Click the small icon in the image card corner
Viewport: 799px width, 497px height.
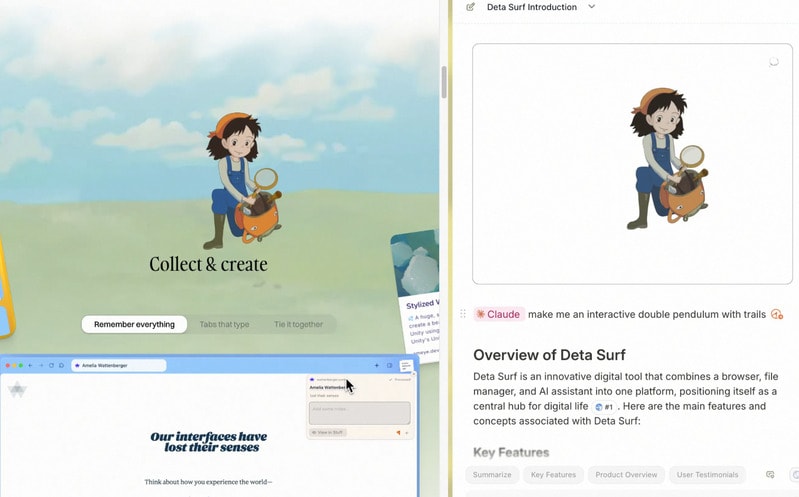773,62
